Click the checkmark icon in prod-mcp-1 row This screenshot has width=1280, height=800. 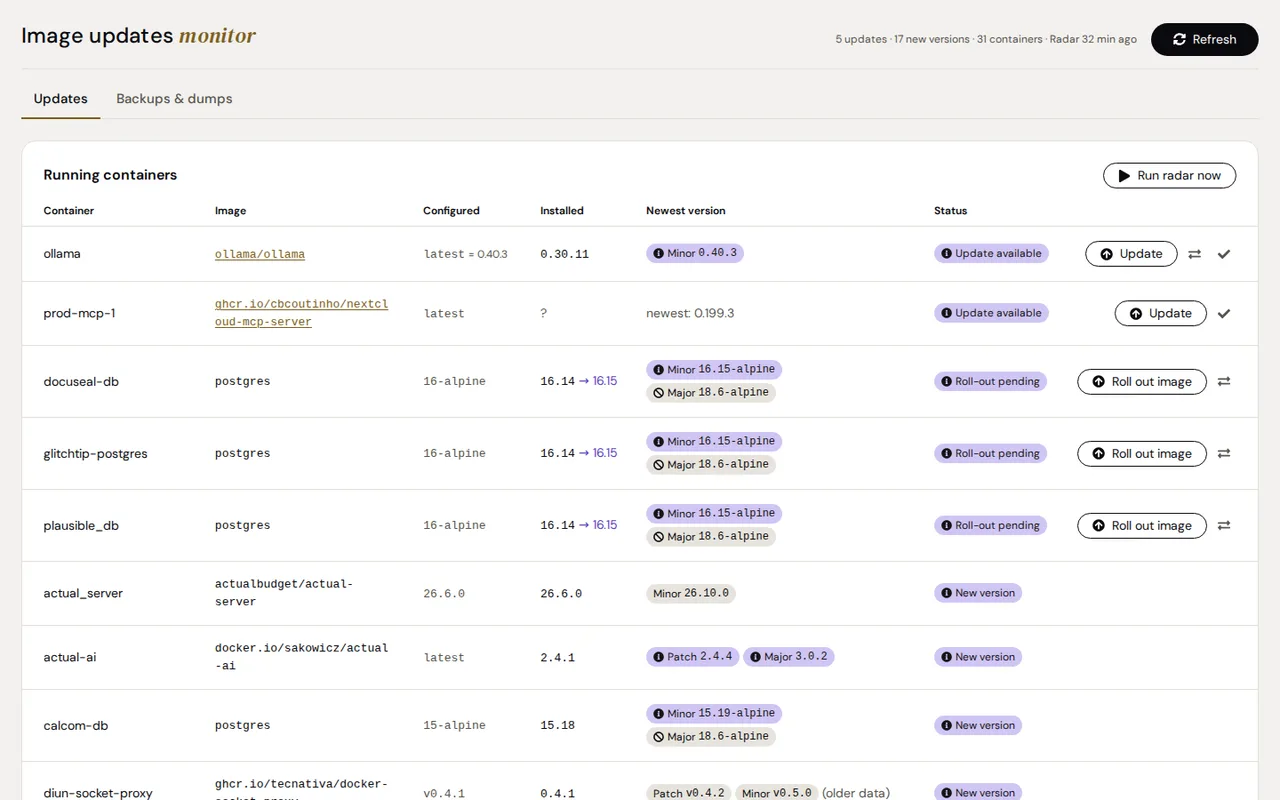[1224, 313]
